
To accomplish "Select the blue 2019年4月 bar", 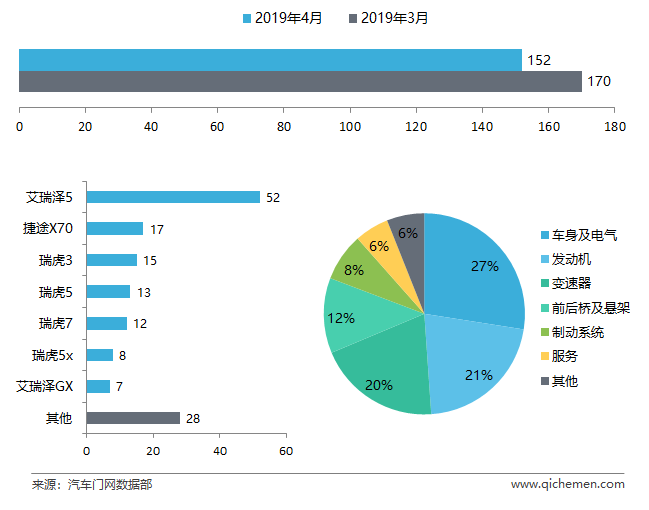I will [270, 60].
